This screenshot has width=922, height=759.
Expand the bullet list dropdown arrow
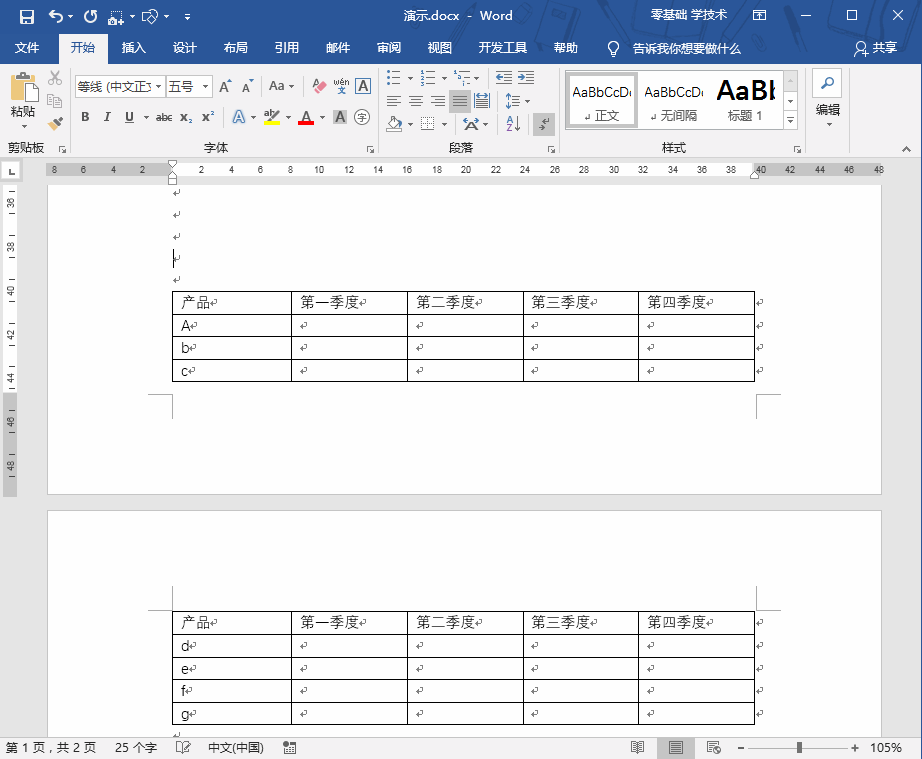[x=410, y=78]
